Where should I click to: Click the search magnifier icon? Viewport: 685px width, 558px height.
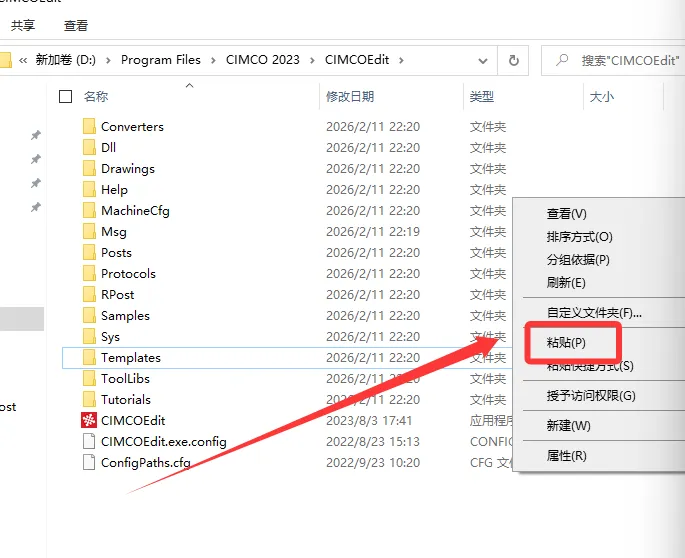coord(562,60)
